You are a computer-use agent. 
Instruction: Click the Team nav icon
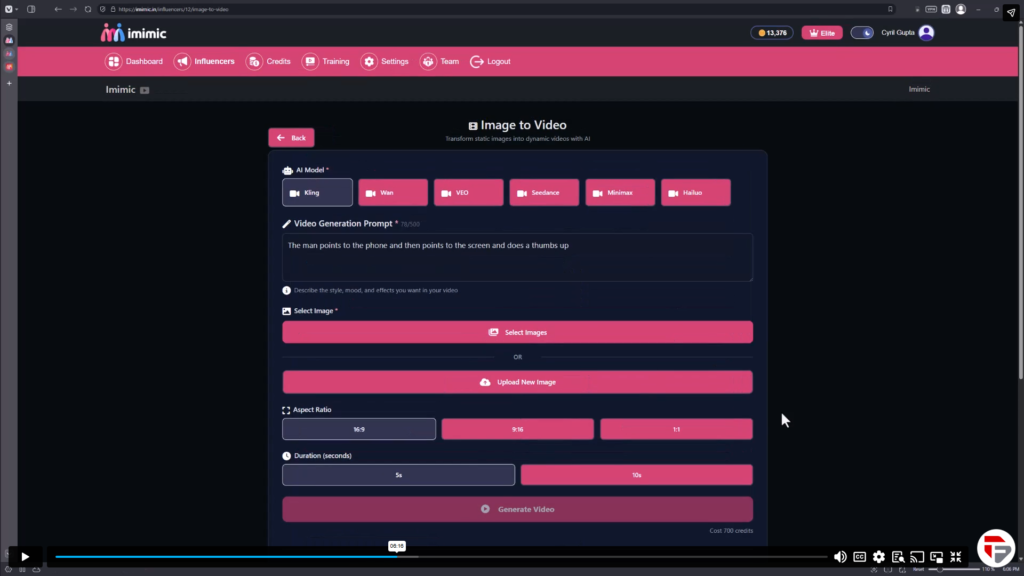point(428,61)
